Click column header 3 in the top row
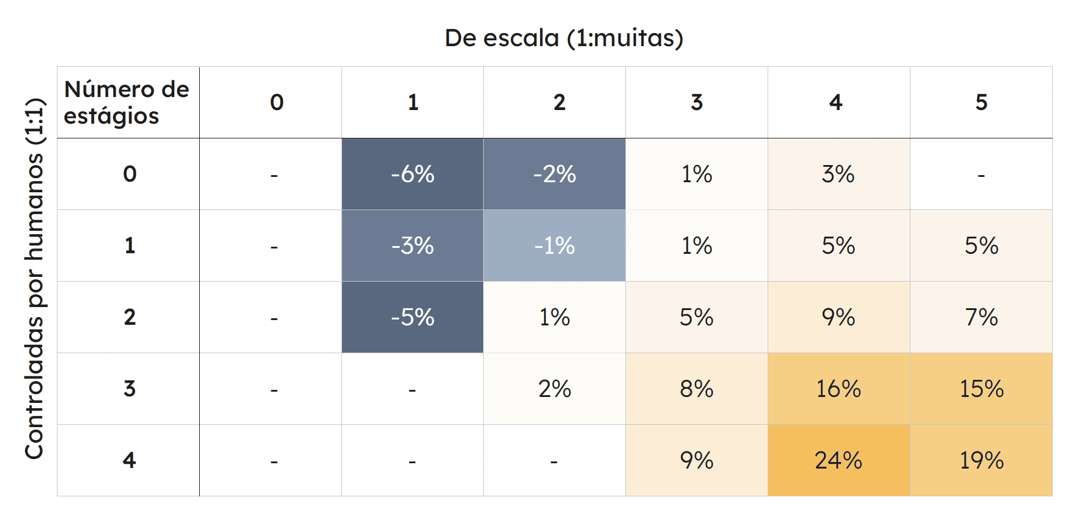 696,102
